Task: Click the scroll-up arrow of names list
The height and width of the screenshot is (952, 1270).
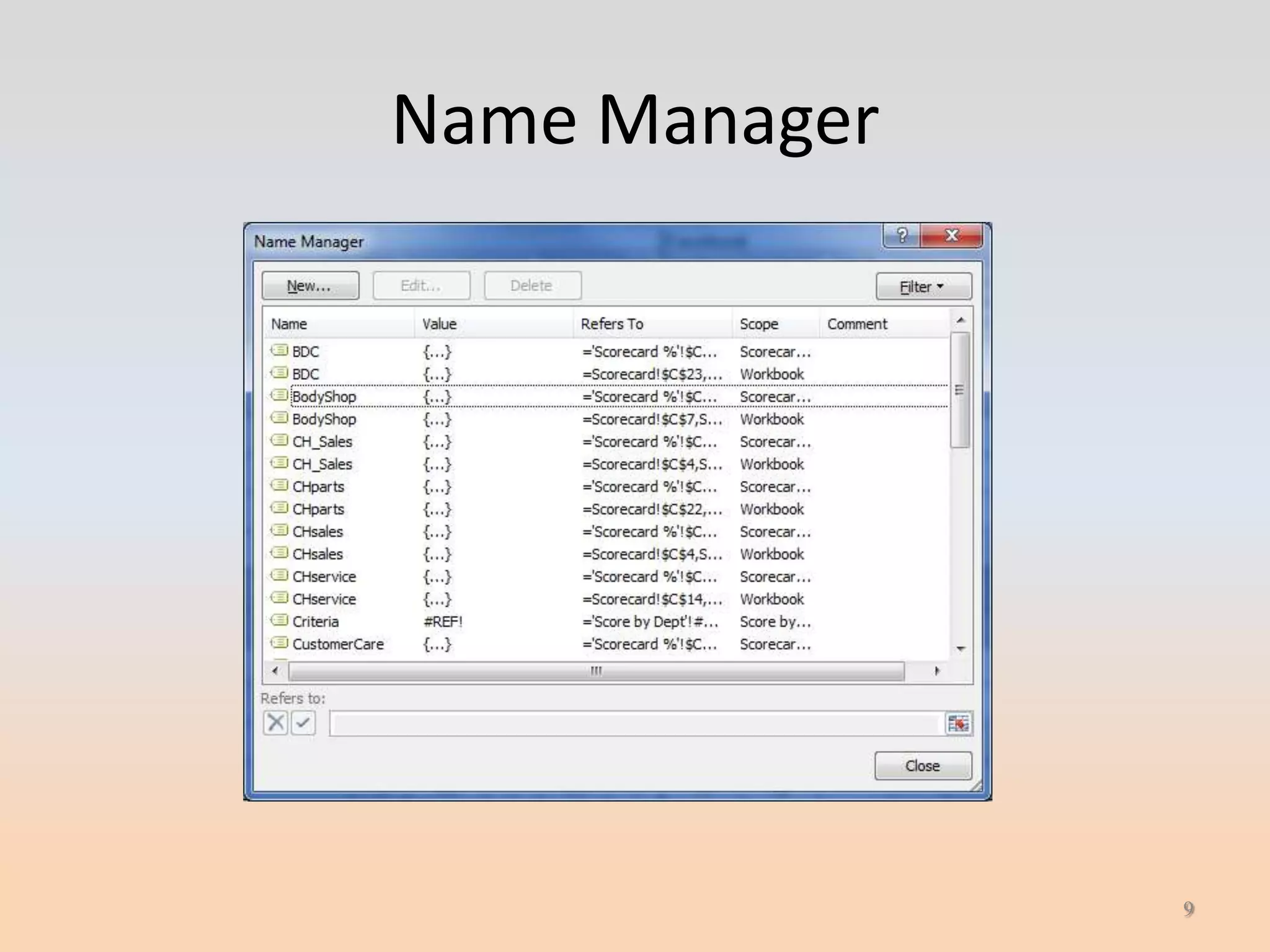Action: [x=961, y=320]
